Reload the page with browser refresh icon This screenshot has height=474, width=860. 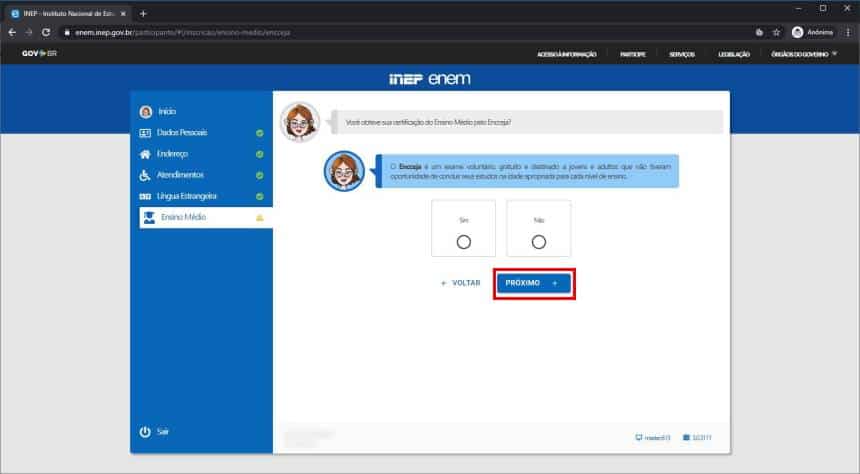(46, 32)
